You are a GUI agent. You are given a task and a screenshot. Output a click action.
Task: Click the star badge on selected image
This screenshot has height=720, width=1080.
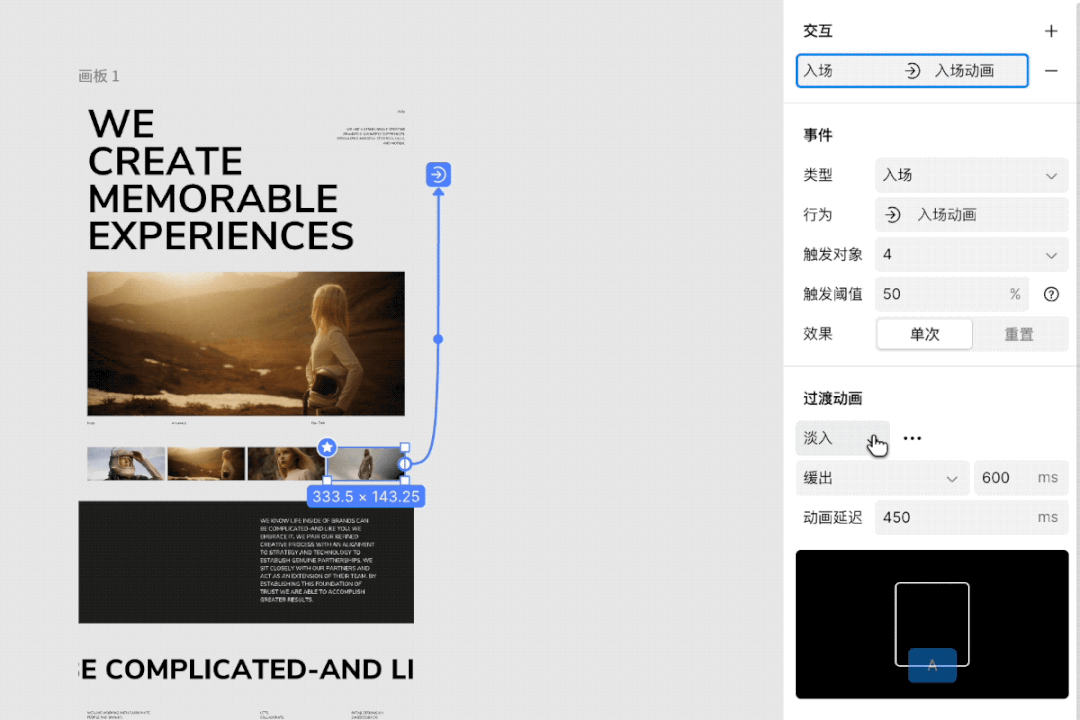(327, 448)
